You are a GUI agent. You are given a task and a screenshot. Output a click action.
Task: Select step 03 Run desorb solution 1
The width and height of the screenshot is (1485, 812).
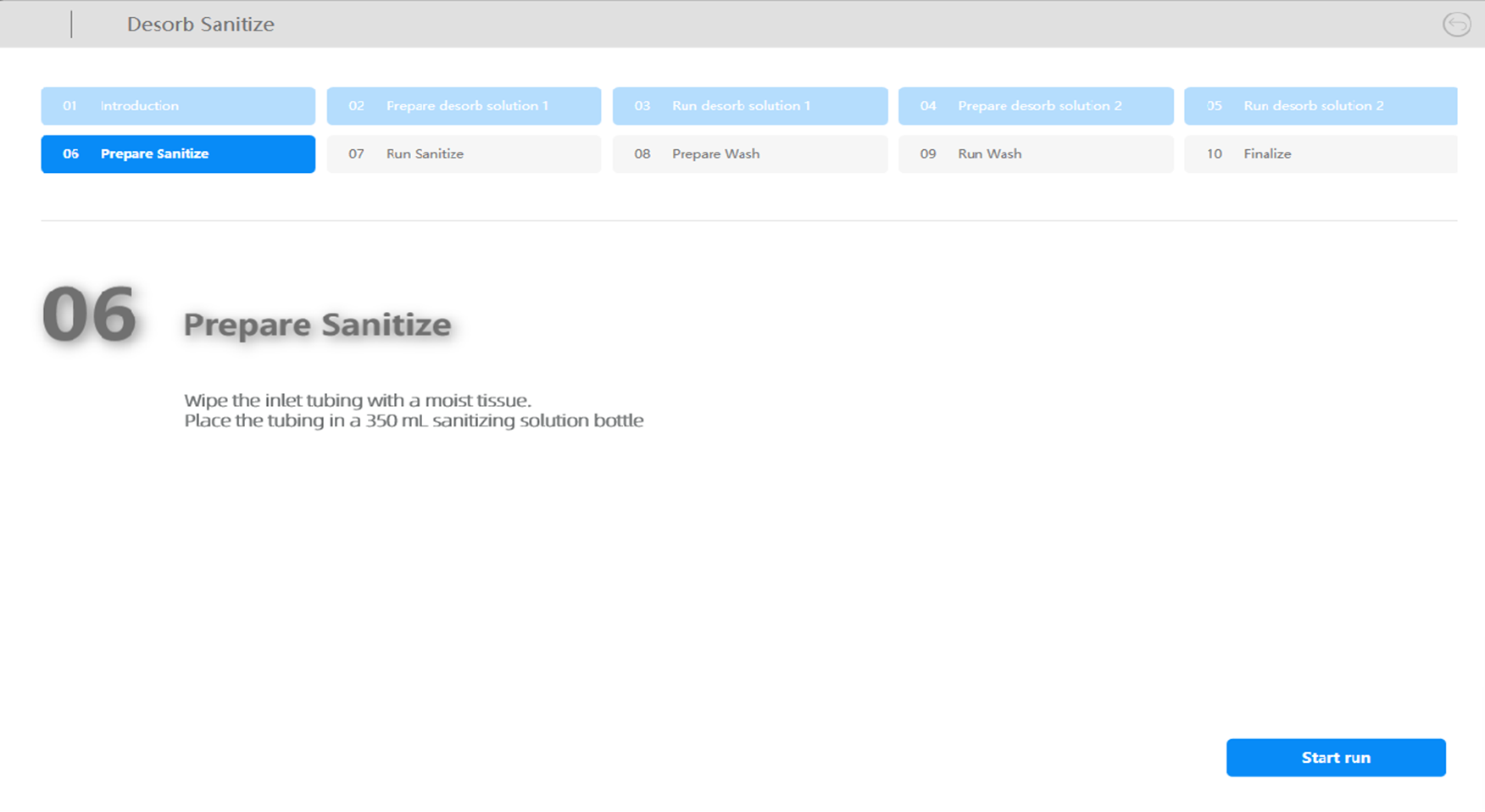(x=749, y=106)
